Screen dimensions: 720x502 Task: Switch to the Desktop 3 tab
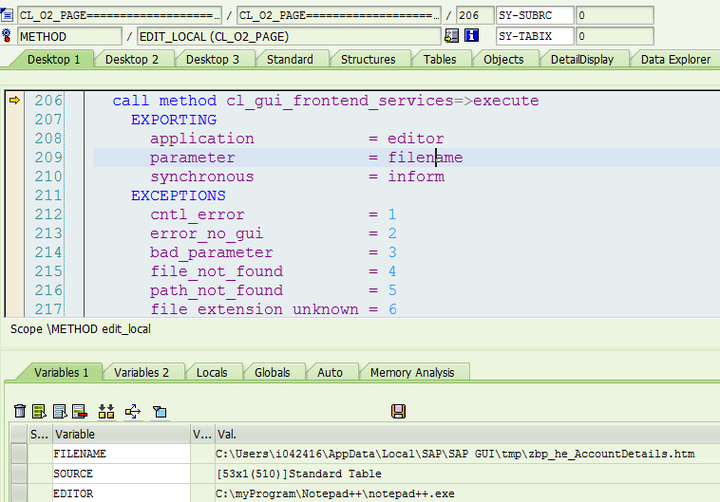click(213, 59)
